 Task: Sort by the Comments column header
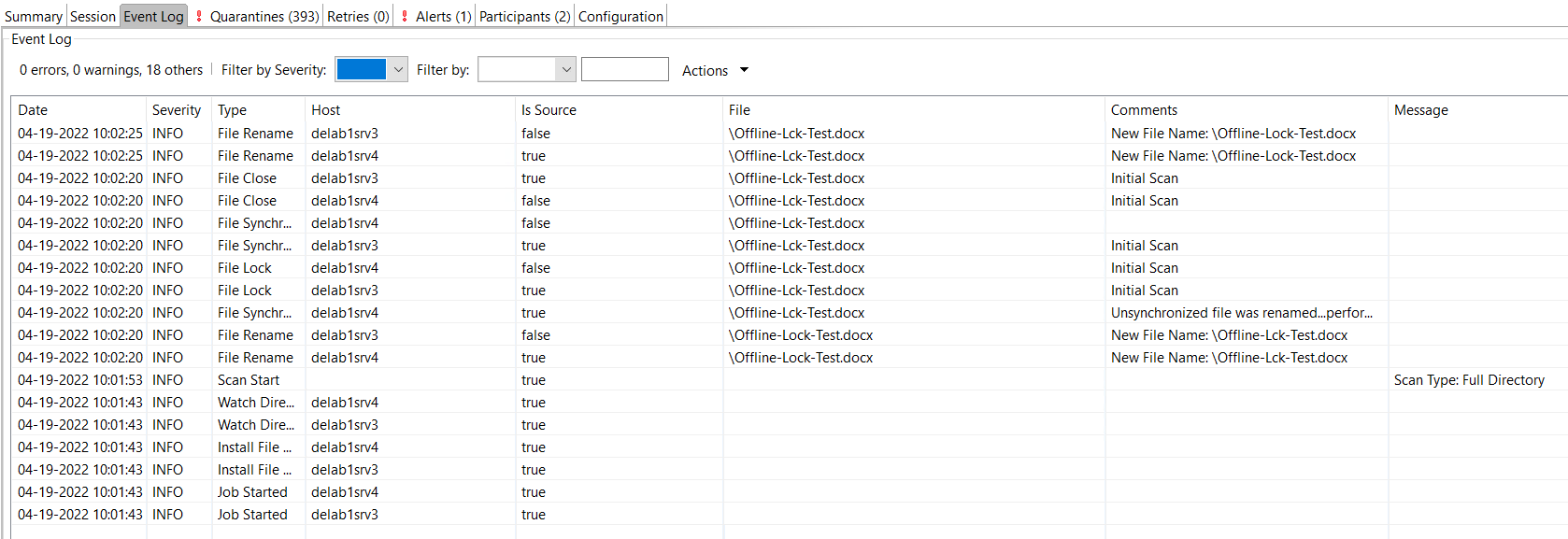[1144, 110]
